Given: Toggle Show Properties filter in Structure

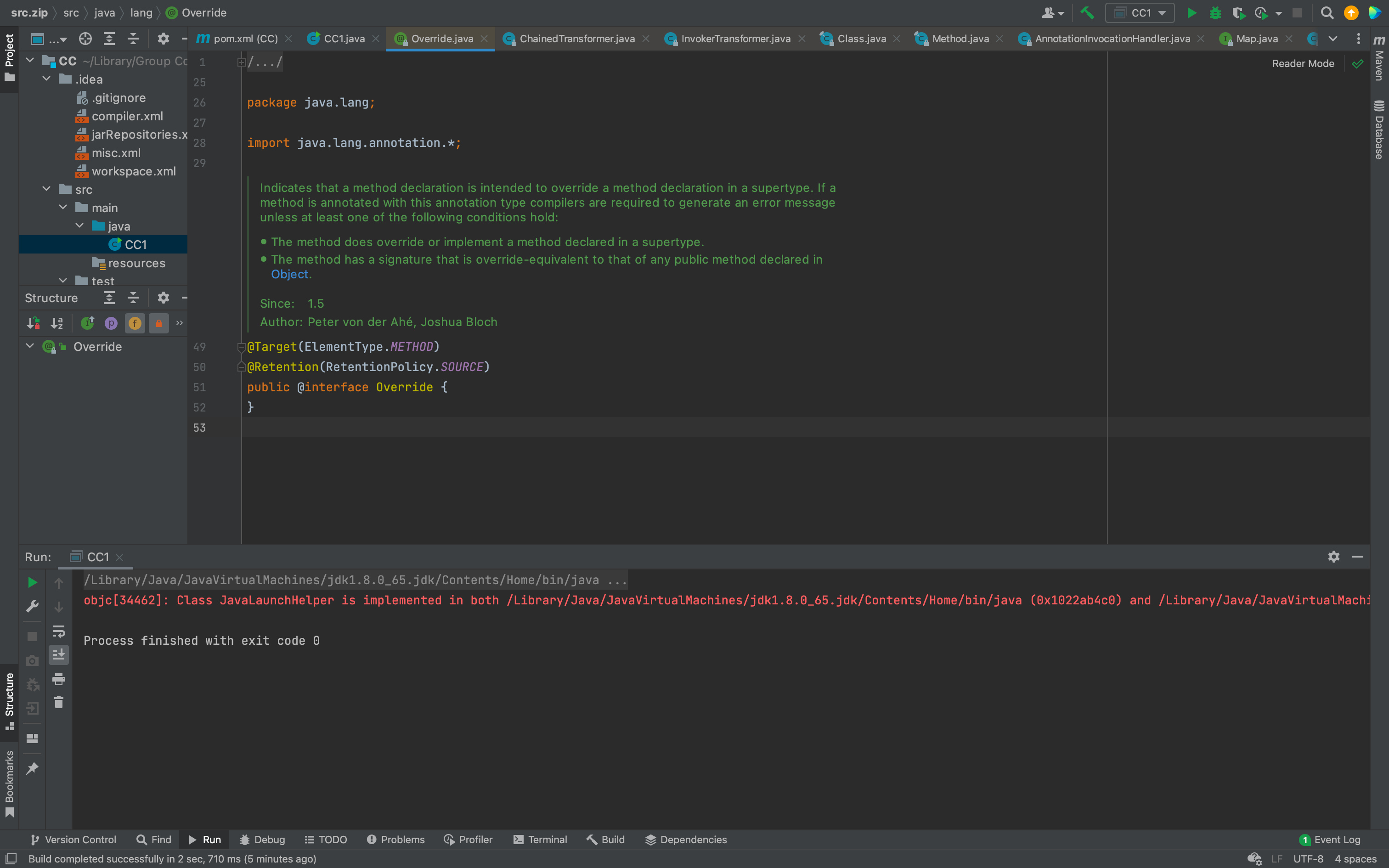Looking at the screenshot, I should [111, 323].
